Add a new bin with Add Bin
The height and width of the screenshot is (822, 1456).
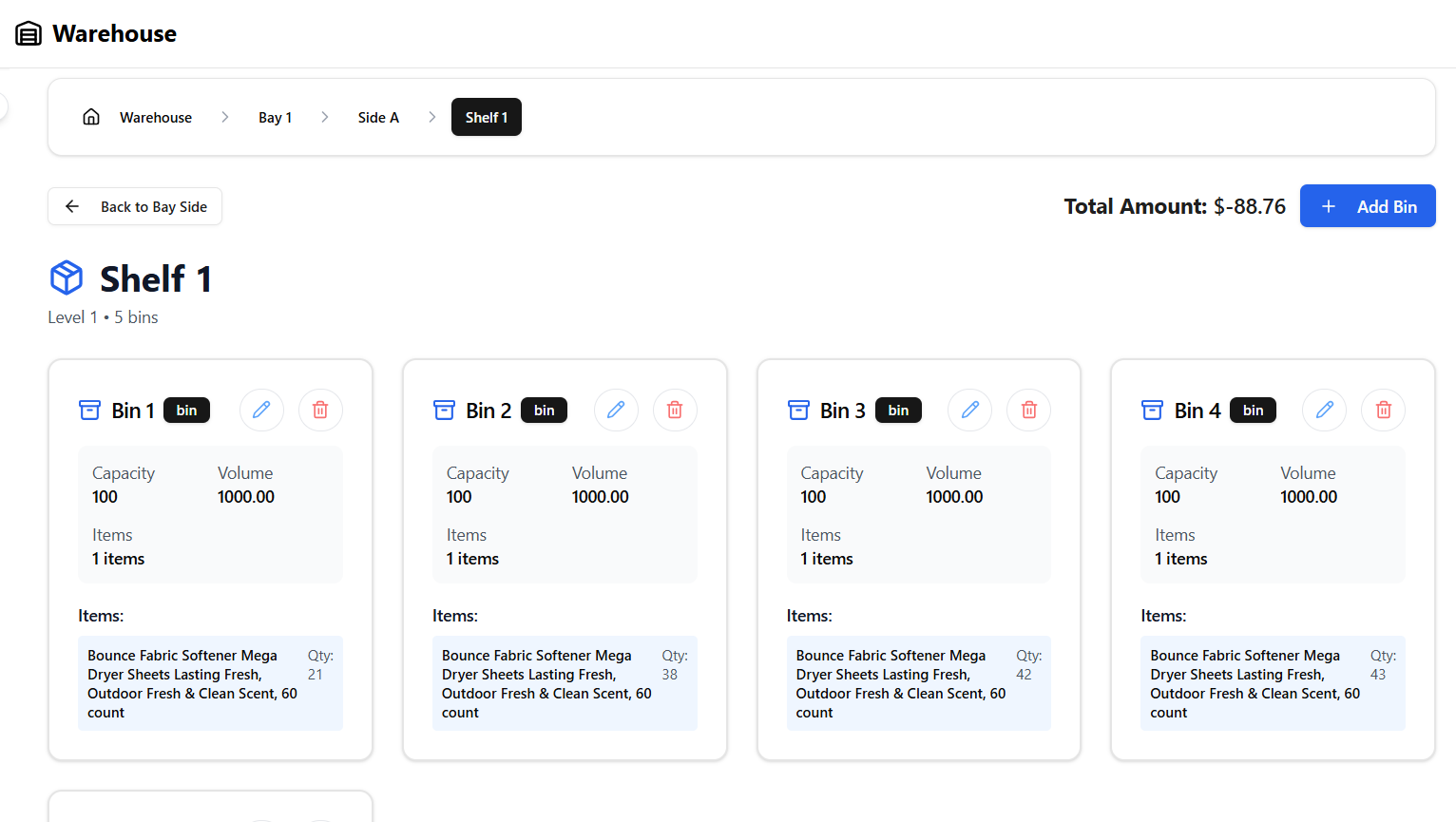coord(1367,206)
